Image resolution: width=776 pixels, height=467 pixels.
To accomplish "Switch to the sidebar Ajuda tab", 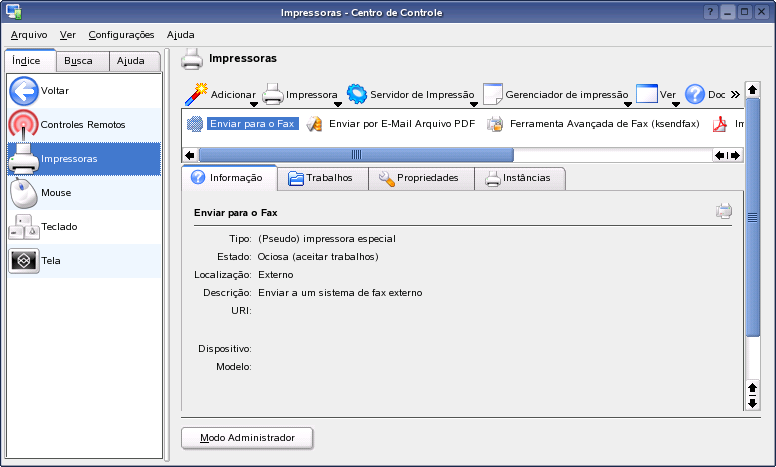I will [x=135, y=61].
